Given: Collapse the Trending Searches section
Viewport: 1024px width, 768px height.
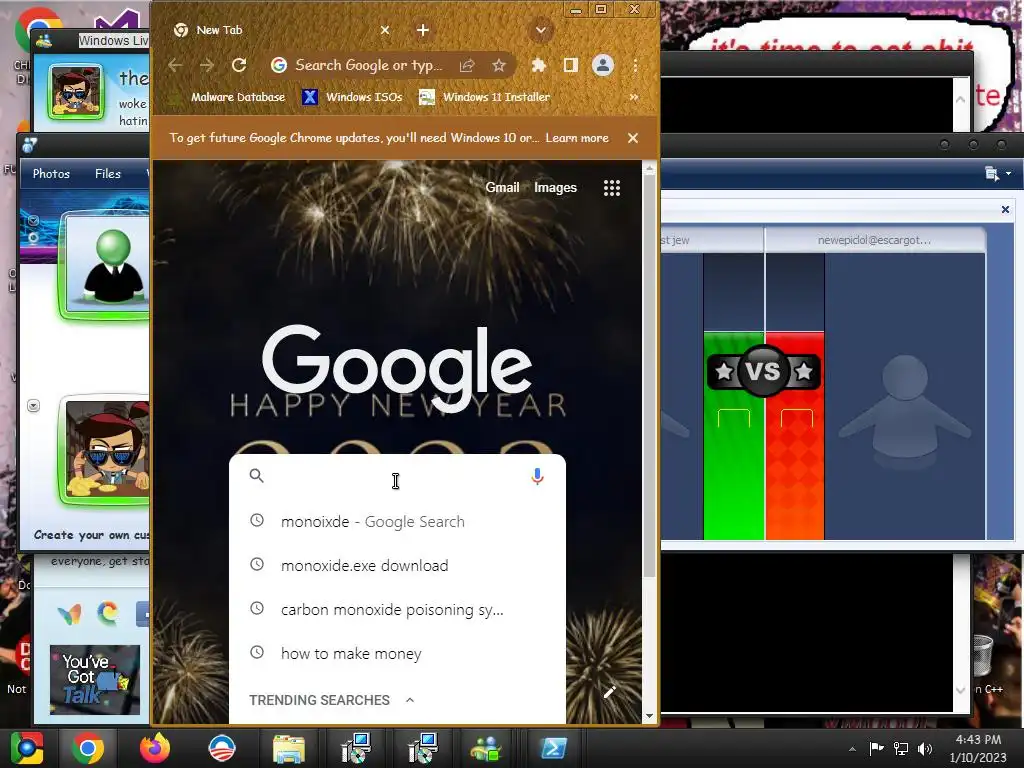Looking at the screenshot, I should tap(410, 700).
